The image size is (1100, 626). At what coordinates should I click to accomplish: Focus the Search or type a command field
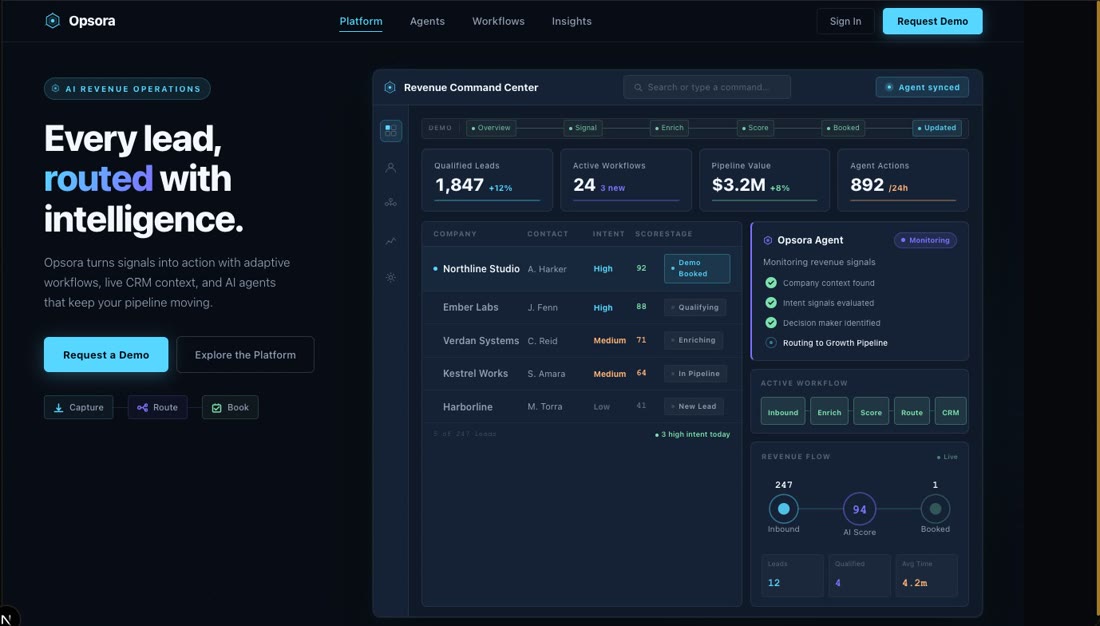(x=706, y=87)
